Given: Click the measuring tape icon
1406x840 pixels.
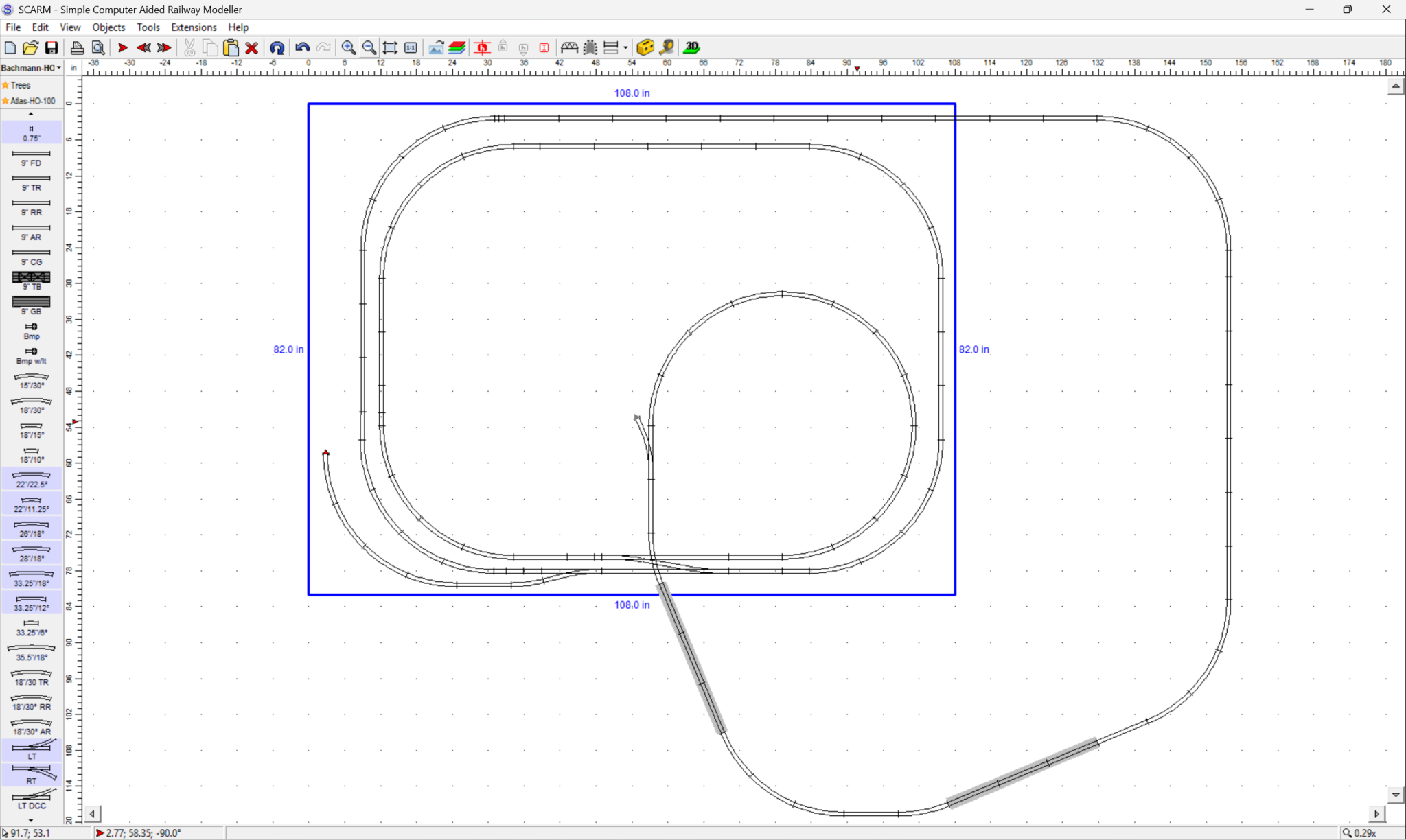Looking at the screenshot, I should pyautogui.click(x=667, y=47).
